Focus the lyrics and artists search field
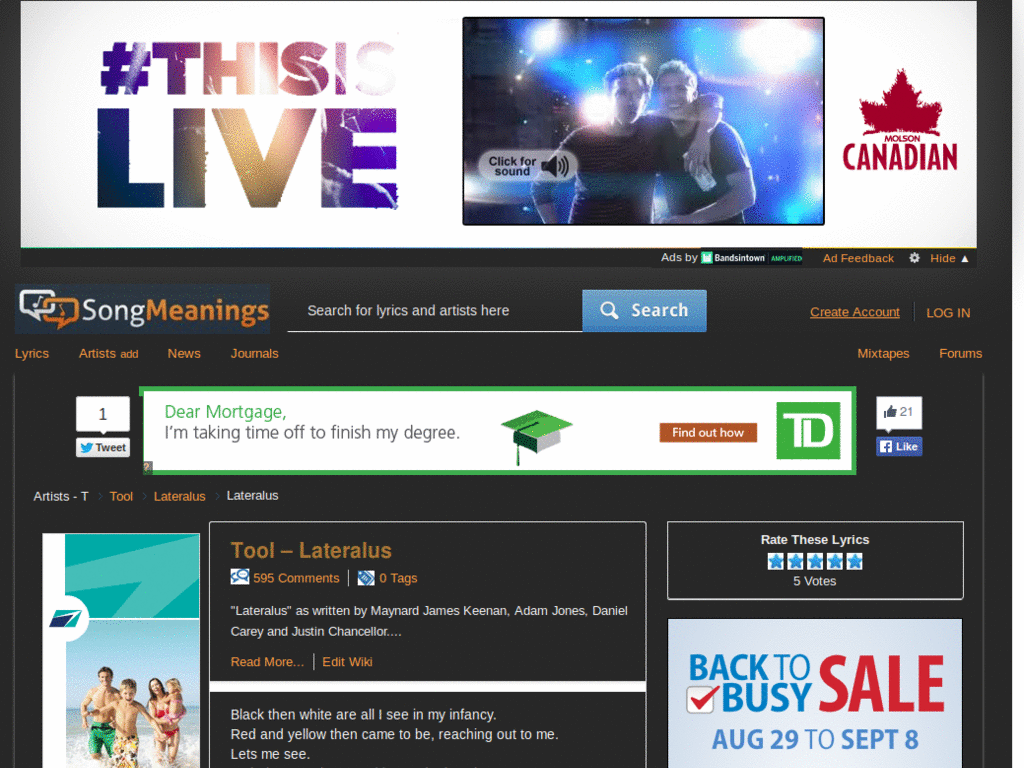 point(435,311)
